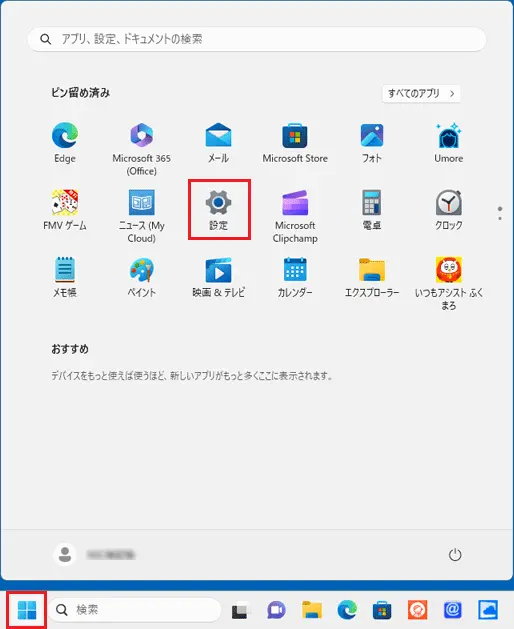
Task: Open the user account profile
Action: (95, 555)
